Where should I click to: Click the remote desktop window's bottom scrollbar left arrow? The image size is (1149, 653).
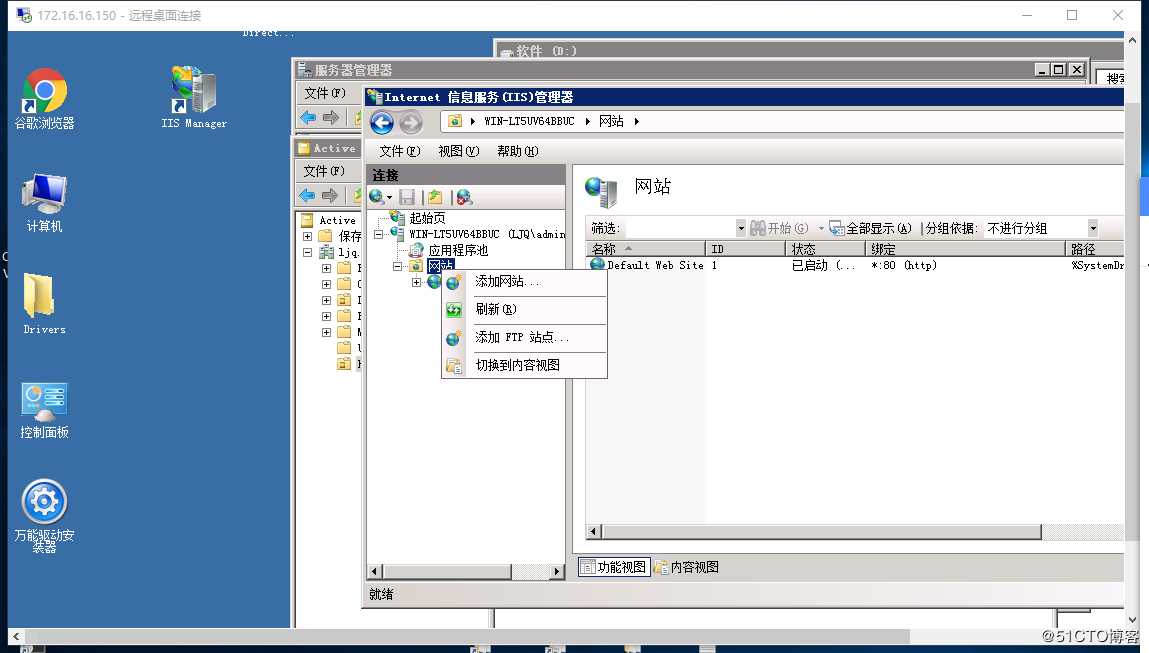point(16,637)
